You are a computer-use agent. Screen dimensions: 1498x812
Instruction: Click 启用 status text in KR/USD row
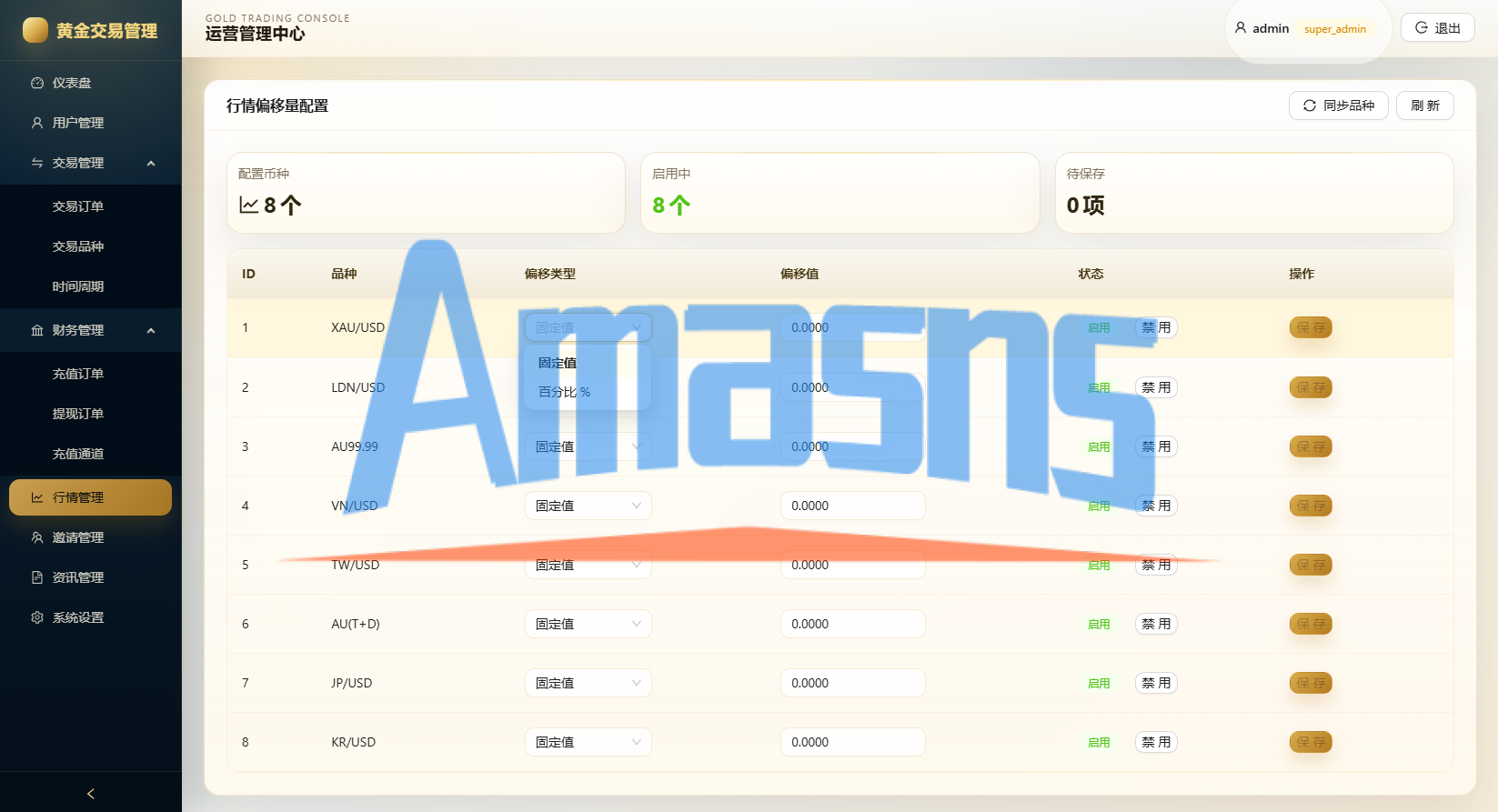point(1099,742)
